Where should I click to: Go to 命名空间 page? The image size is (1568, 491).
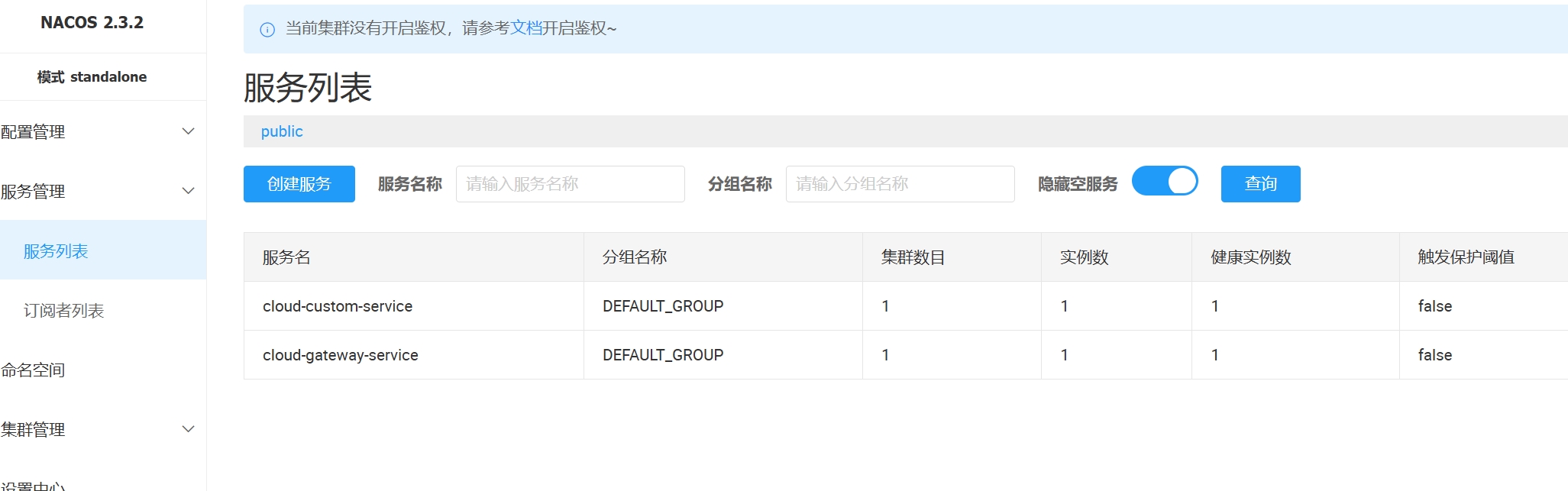pos(33,370)
